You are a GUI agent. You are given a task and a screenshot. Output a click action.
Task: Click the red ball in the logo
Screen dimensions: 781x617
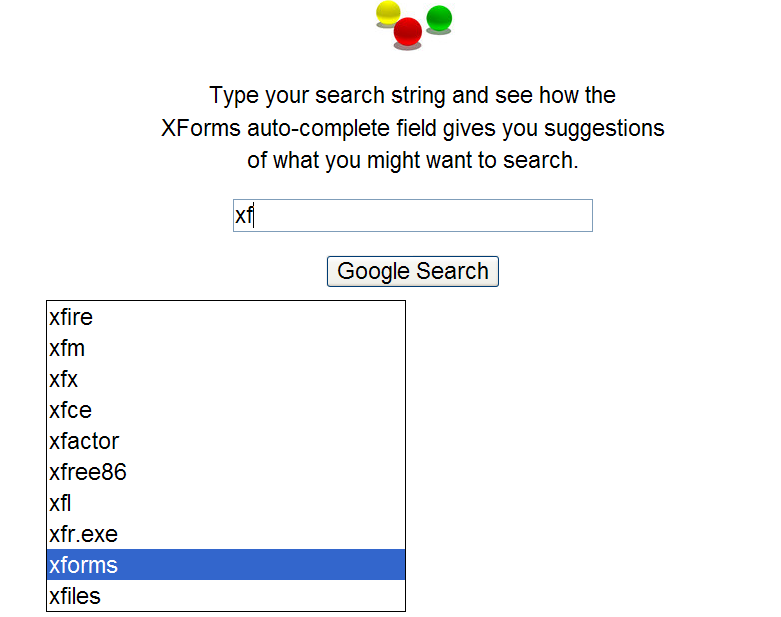(408, 32)
